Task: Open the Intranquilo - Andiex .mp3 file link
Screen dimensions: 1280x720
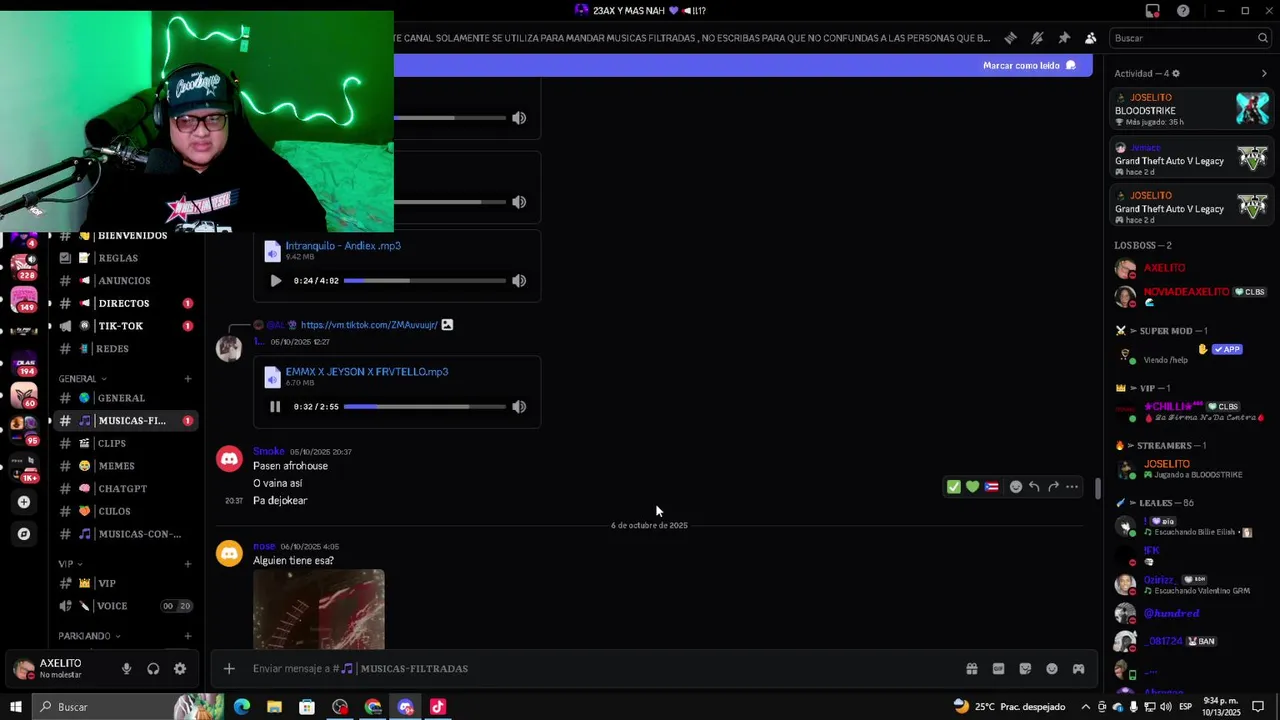Action: 343,246
